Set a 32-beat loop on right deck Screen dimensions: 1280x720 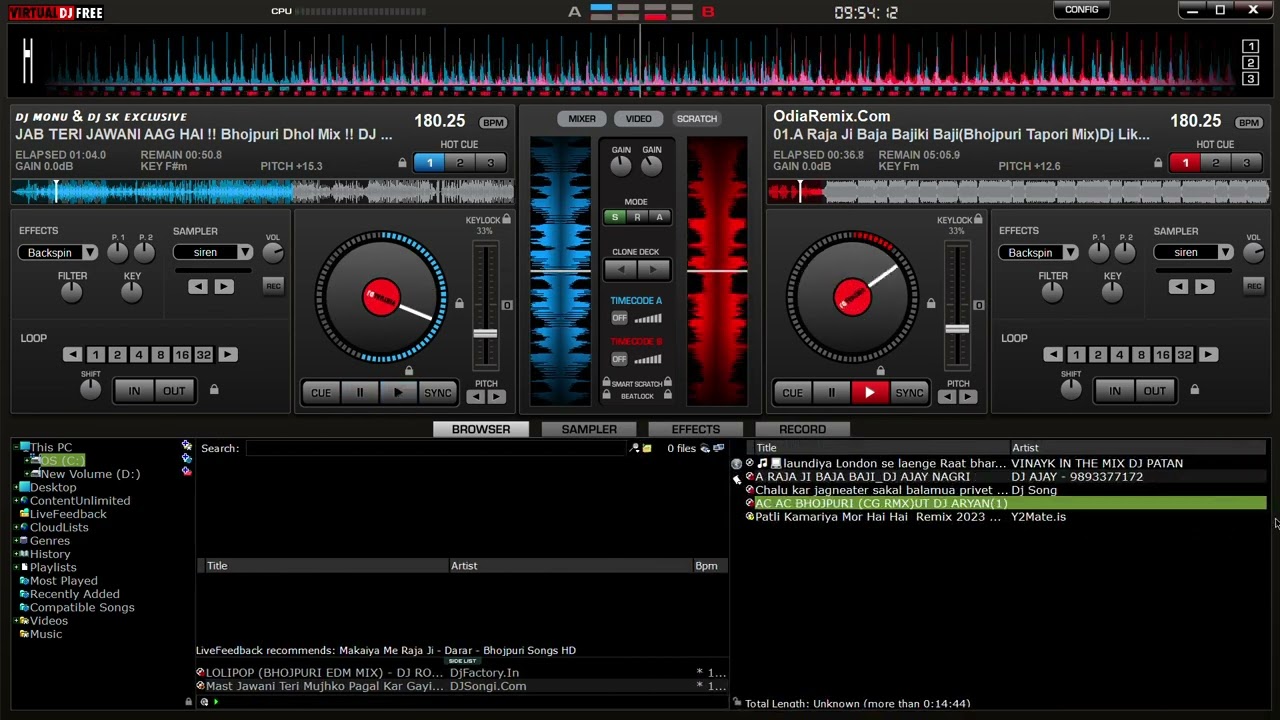[1184, 355]
